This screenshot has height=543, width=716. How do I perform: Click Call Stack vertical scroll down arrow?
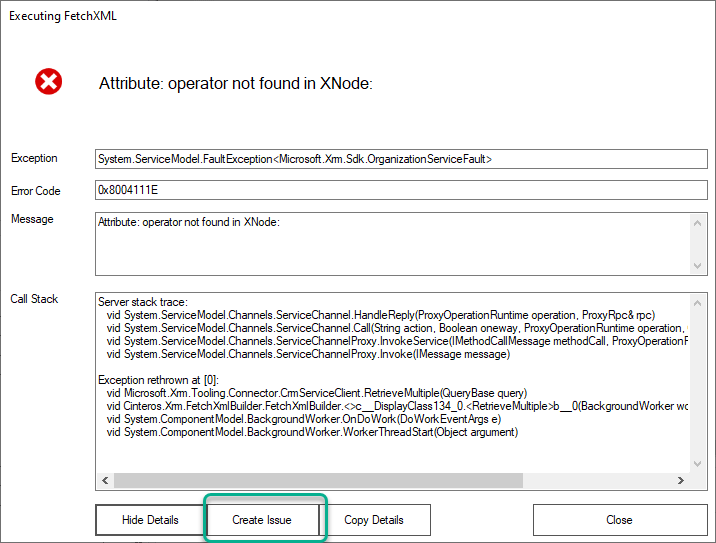699,465
